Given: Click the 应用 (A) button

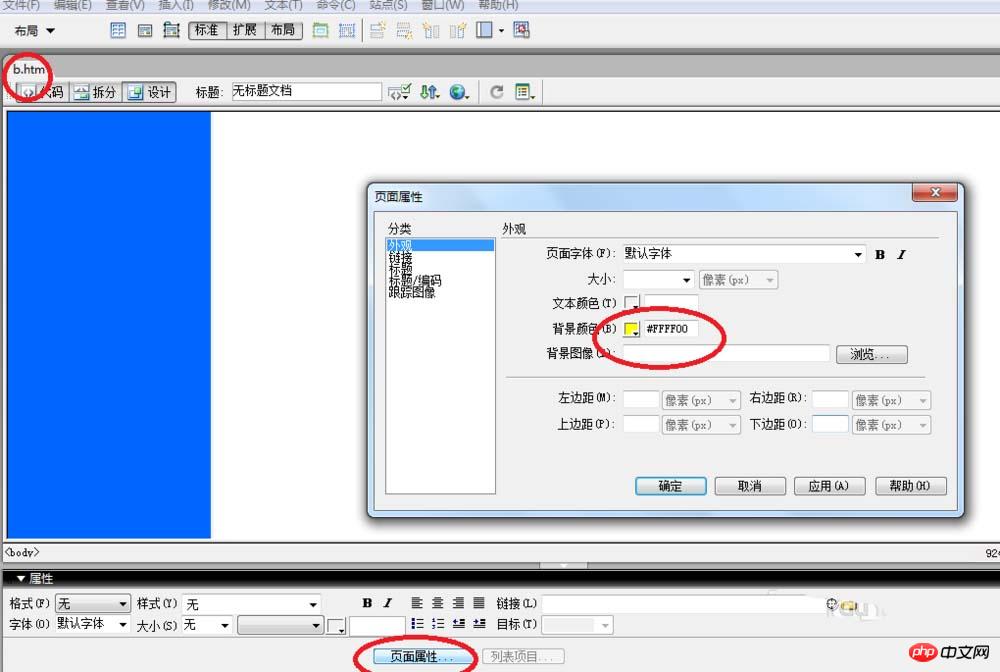Looking at the screenshot, I should (830, 486).
